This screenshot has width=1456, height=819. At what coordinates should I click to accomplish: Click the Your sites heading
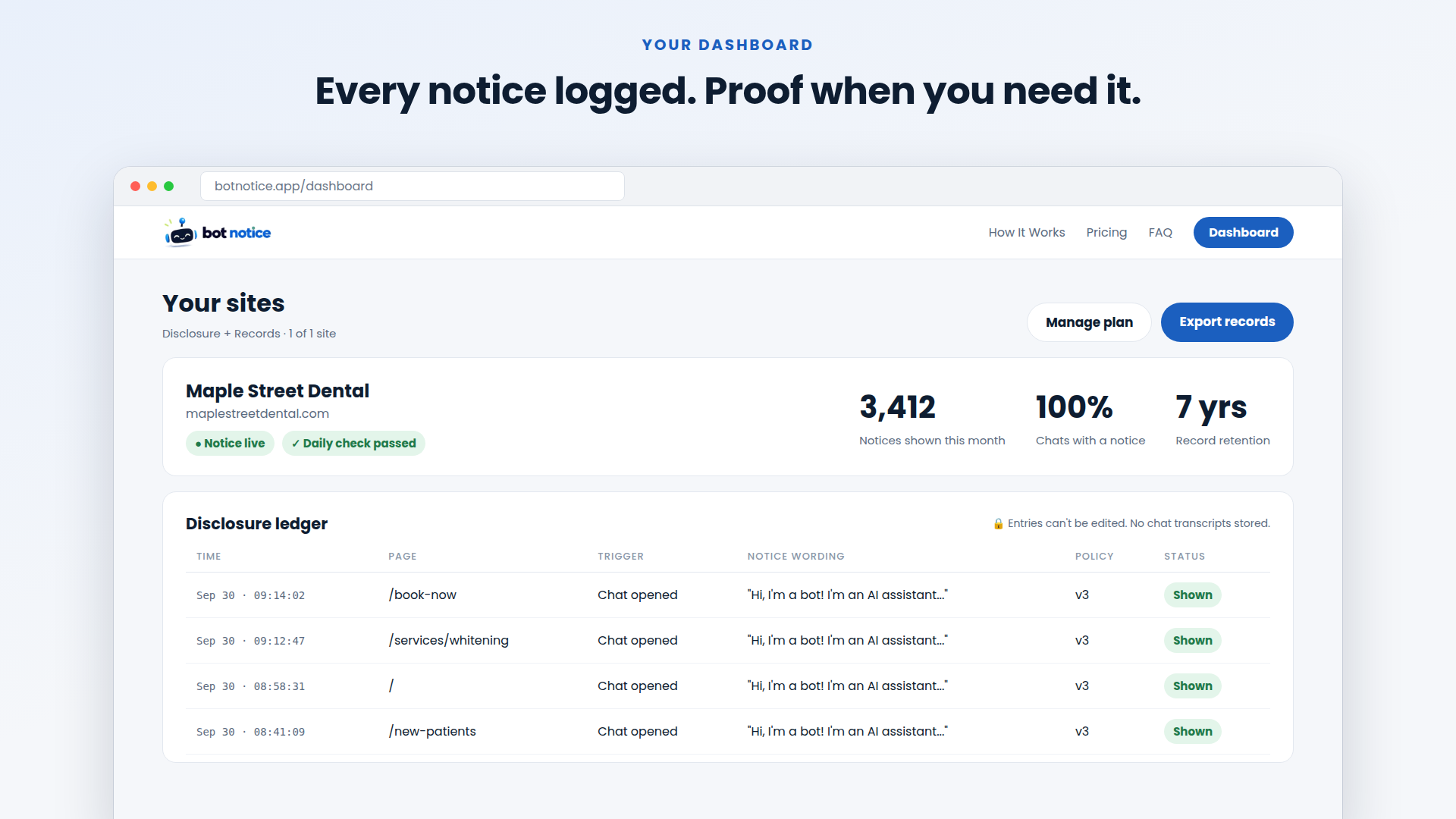tap(223, 303)
